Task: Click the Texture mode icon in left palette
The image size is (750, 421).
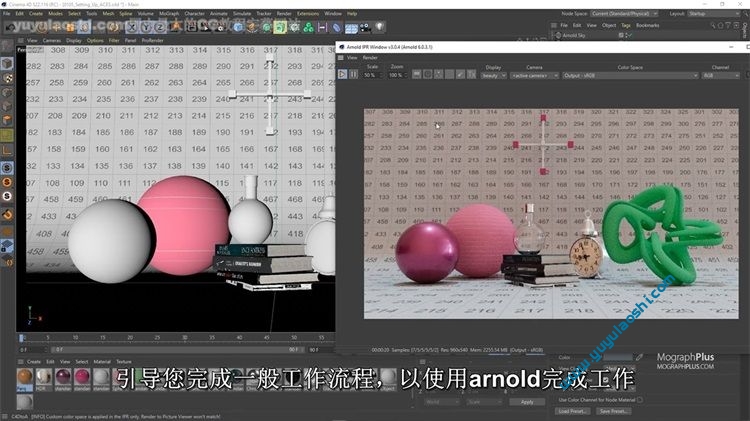Action: 7,78
